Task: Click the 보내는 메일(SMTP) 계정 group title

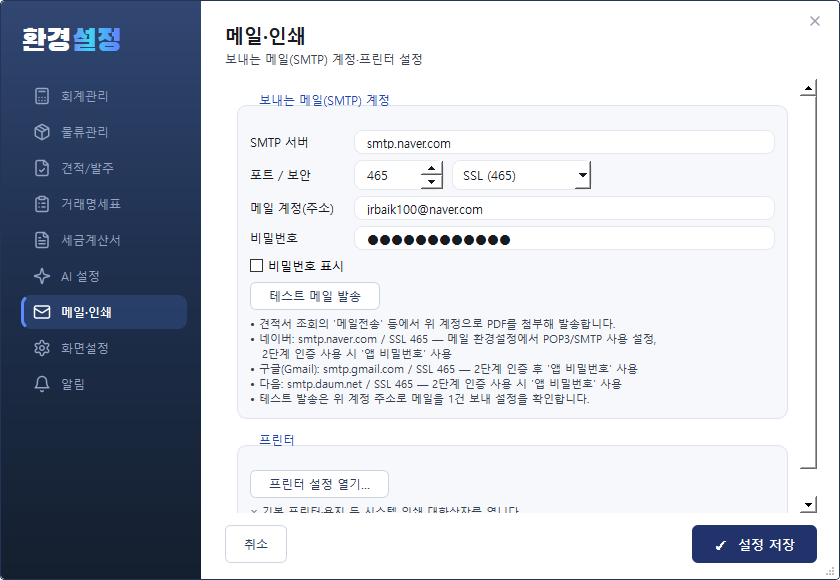Action: point(324,100)
